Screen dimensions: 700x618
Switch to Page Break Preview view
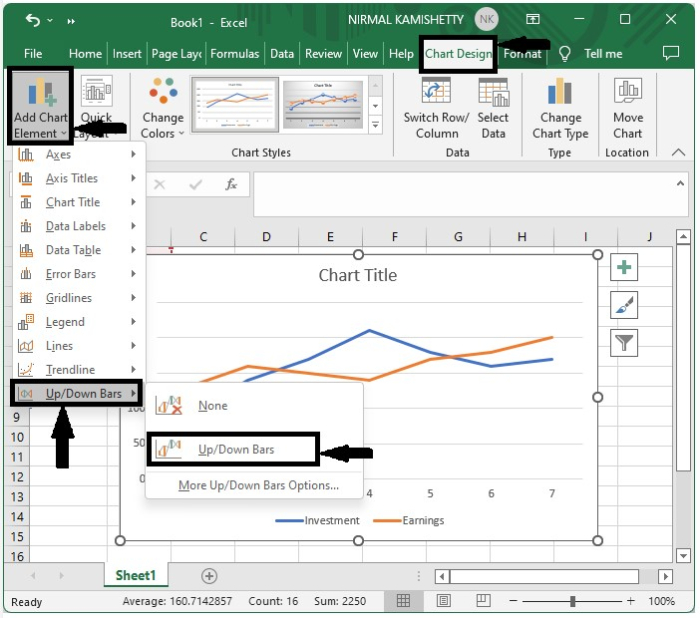click(483, 601)
